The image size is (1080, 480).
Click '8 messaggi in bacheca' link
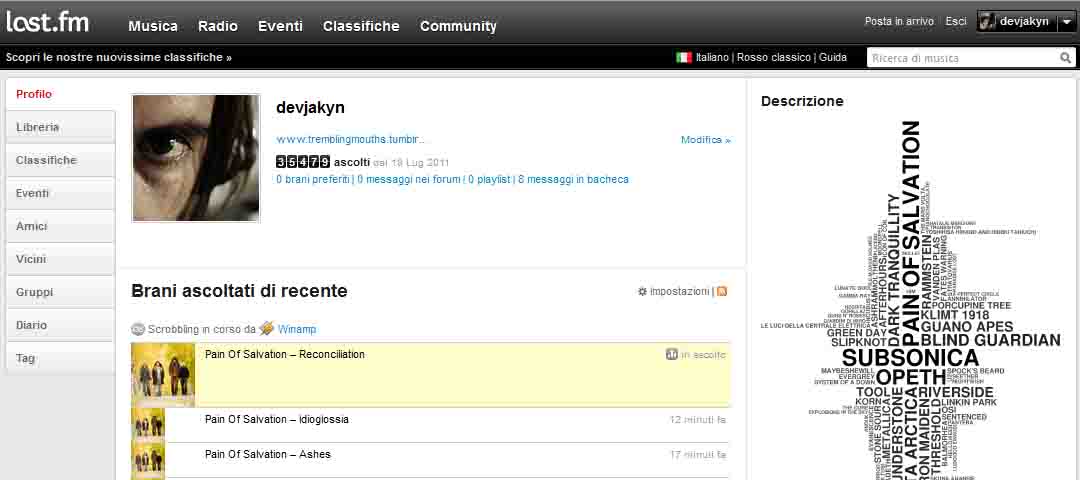[573, 180]
